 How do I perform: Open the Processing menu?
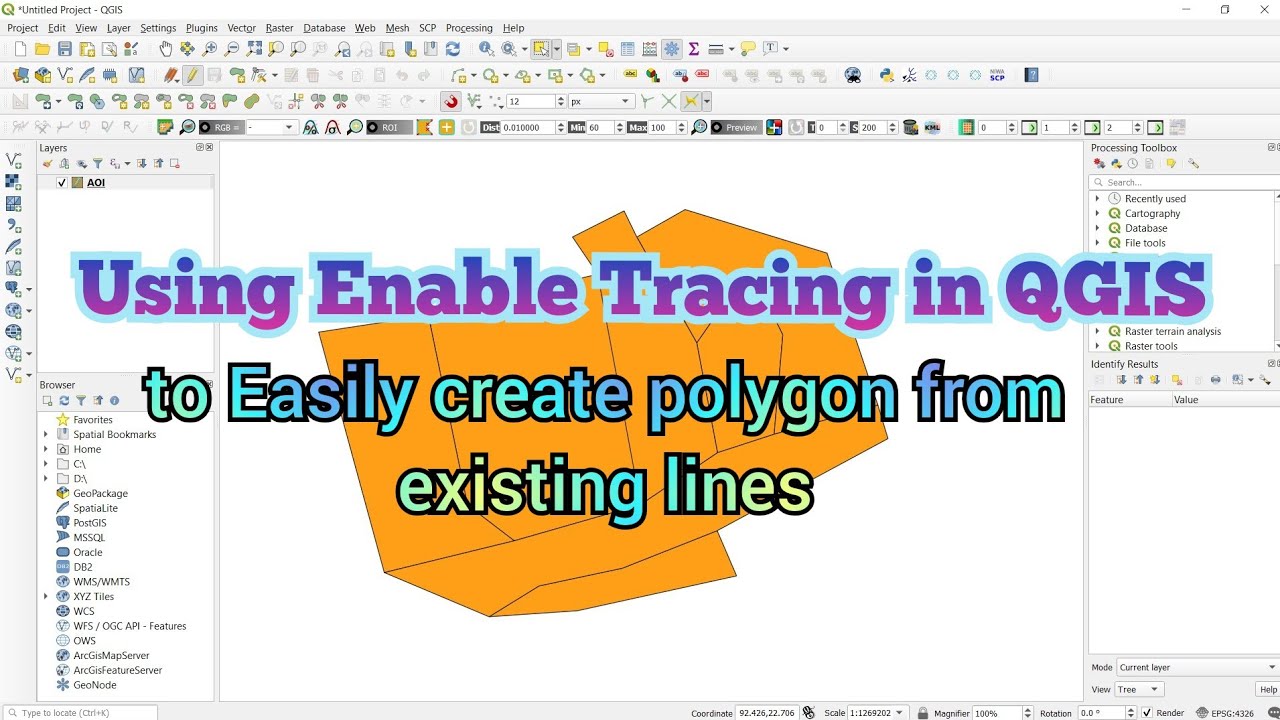469,28
